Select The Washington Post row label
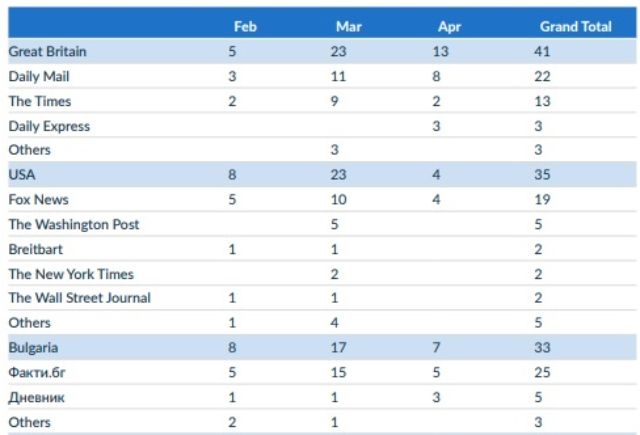The width and height of the screenshot is (640, 435). coord(74,225)
